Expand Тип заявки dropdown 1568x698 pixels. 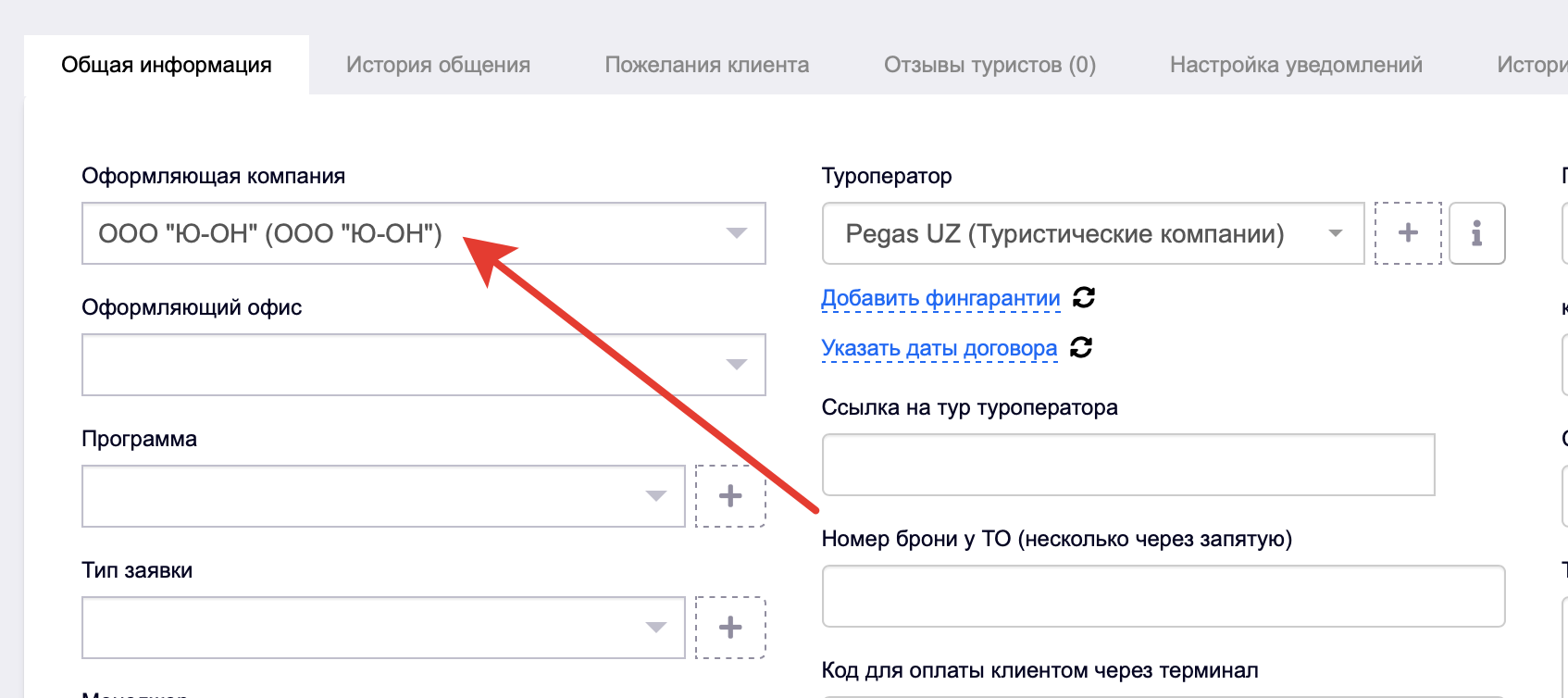click(383, 628)
